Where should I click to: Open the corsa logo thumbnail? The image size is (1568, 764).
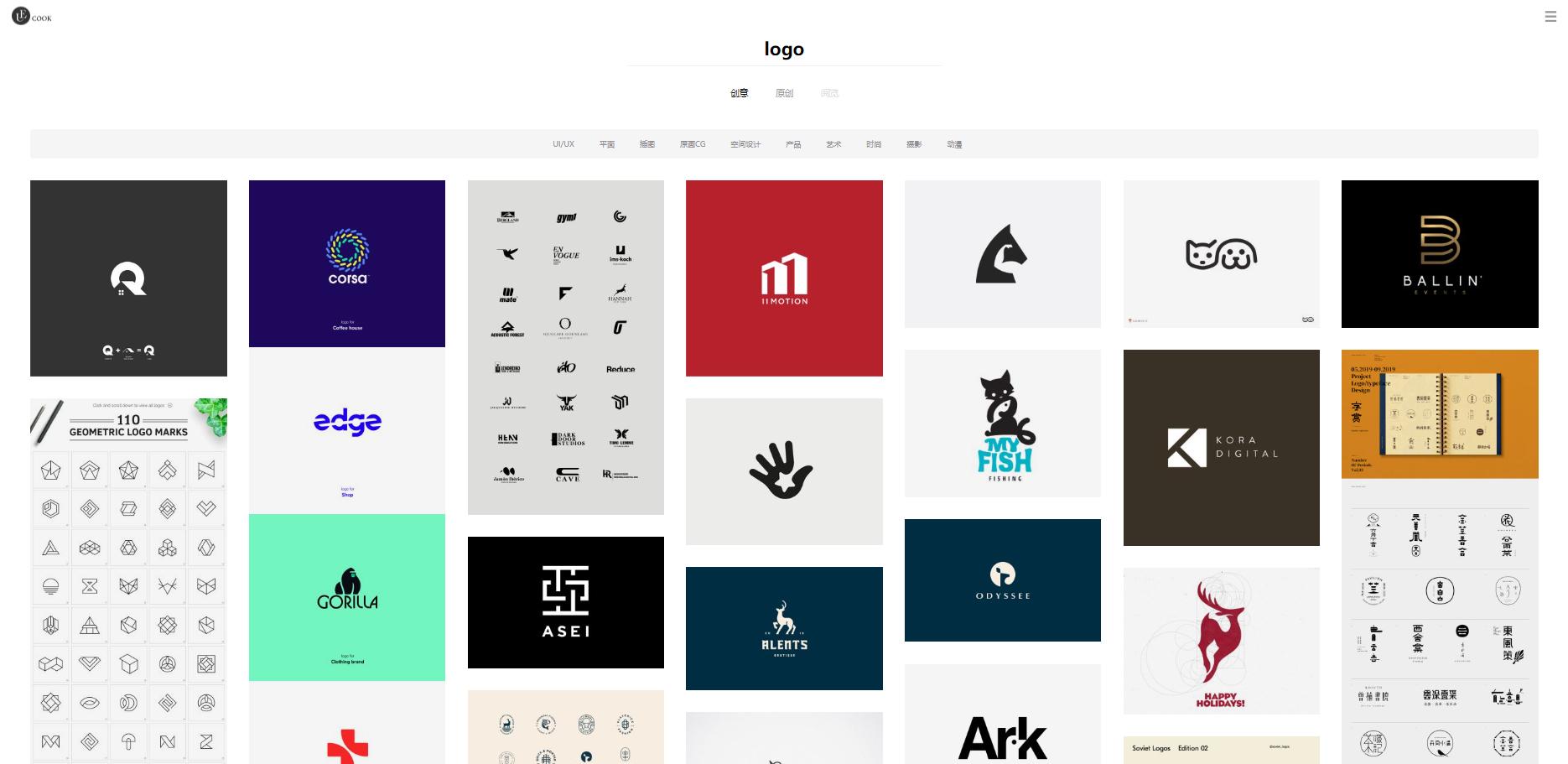click(x=347, y=263)
